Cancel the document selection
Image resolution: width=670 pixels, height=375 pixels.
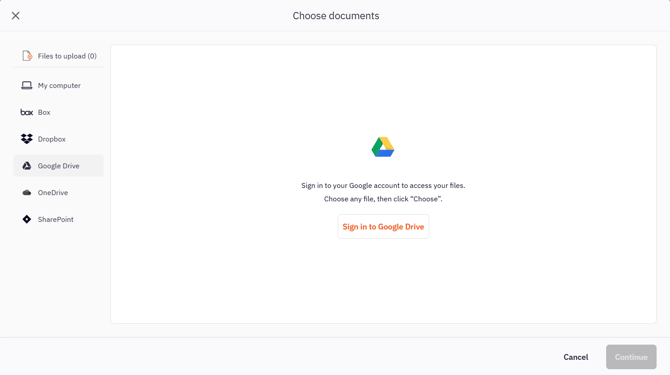pos(576,357)
